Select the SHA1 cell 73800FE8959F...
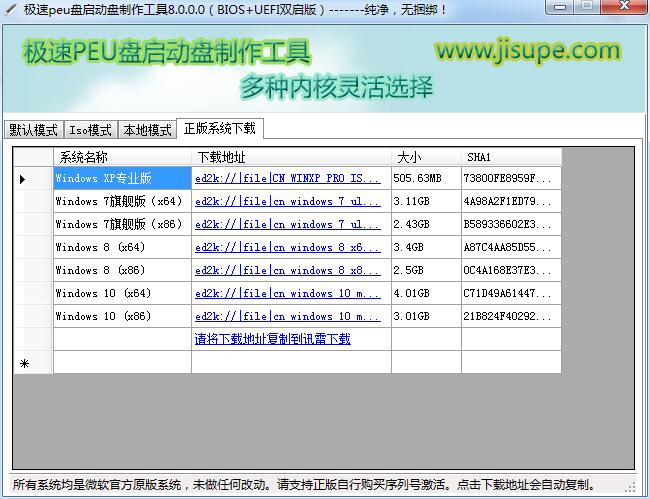The image size is (650, 499). click(512, 178)
